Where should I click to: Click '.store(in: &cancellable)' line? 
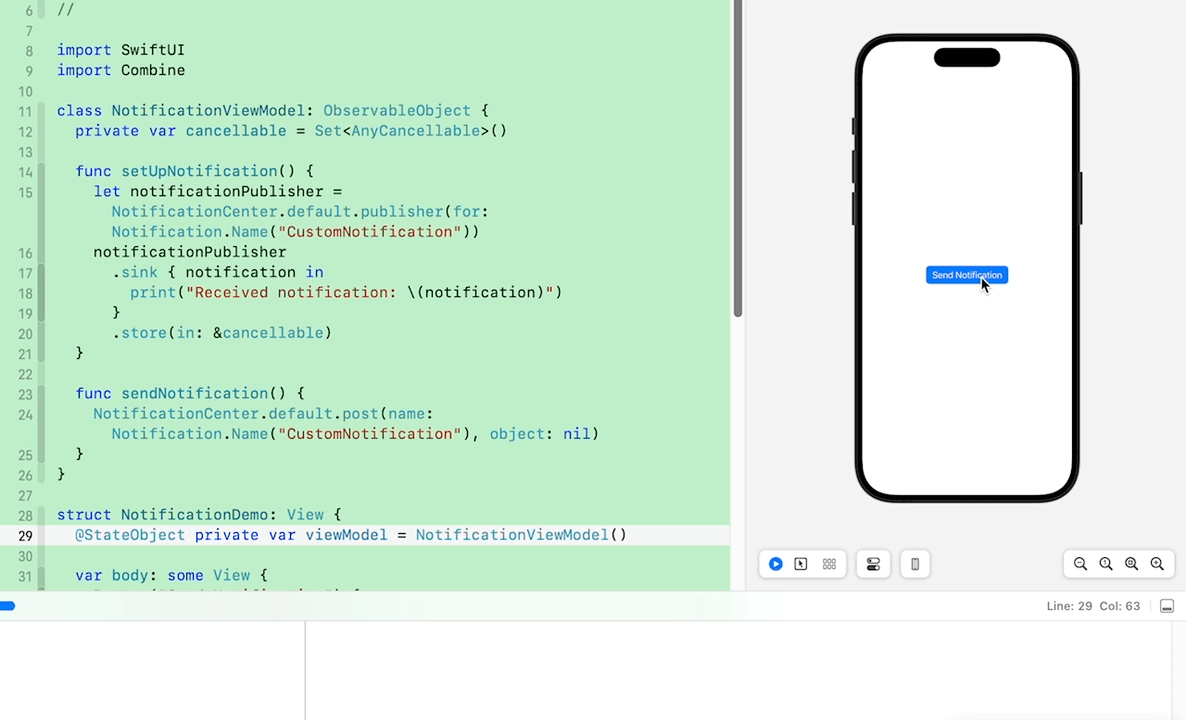tap(222, 333)
